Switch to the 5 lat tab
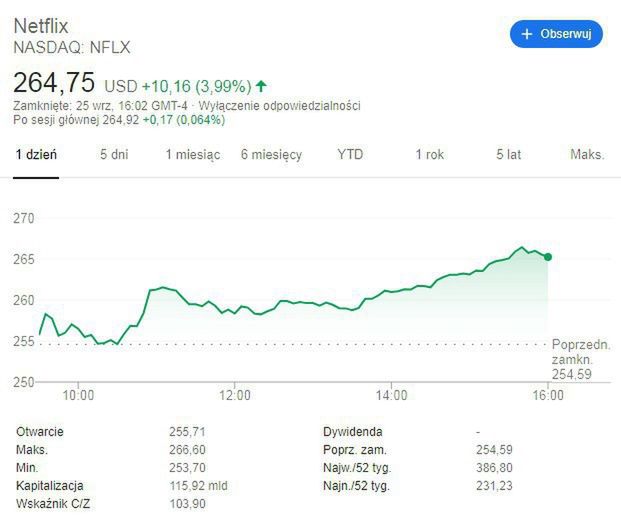This screenshot has height=526, width=621. [508, 155]
